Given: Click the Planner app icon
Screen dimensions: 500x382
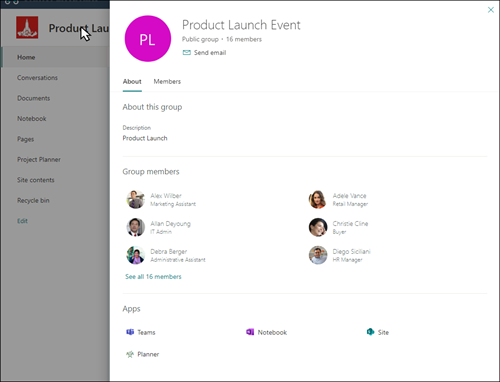Looking at the screenshot, I should (130, 354).
